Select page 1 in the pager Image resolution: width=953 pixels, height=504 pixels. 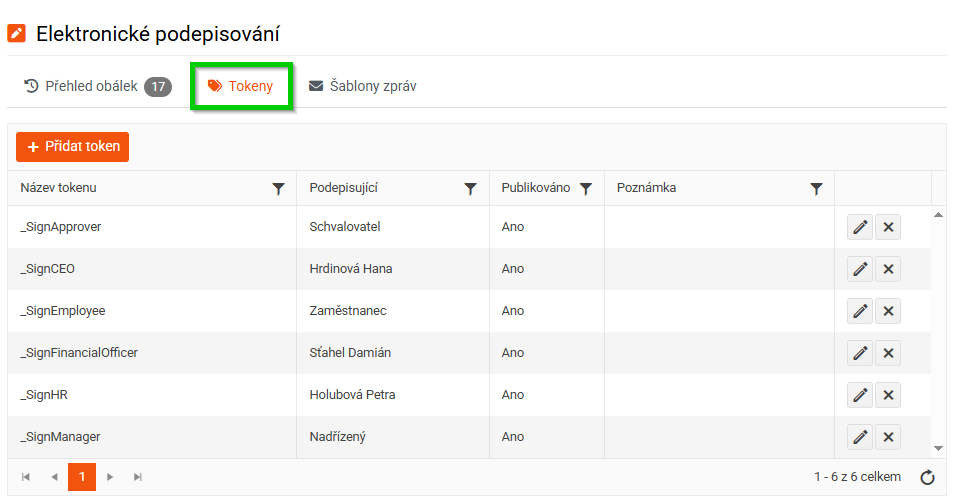coord(82,477)
